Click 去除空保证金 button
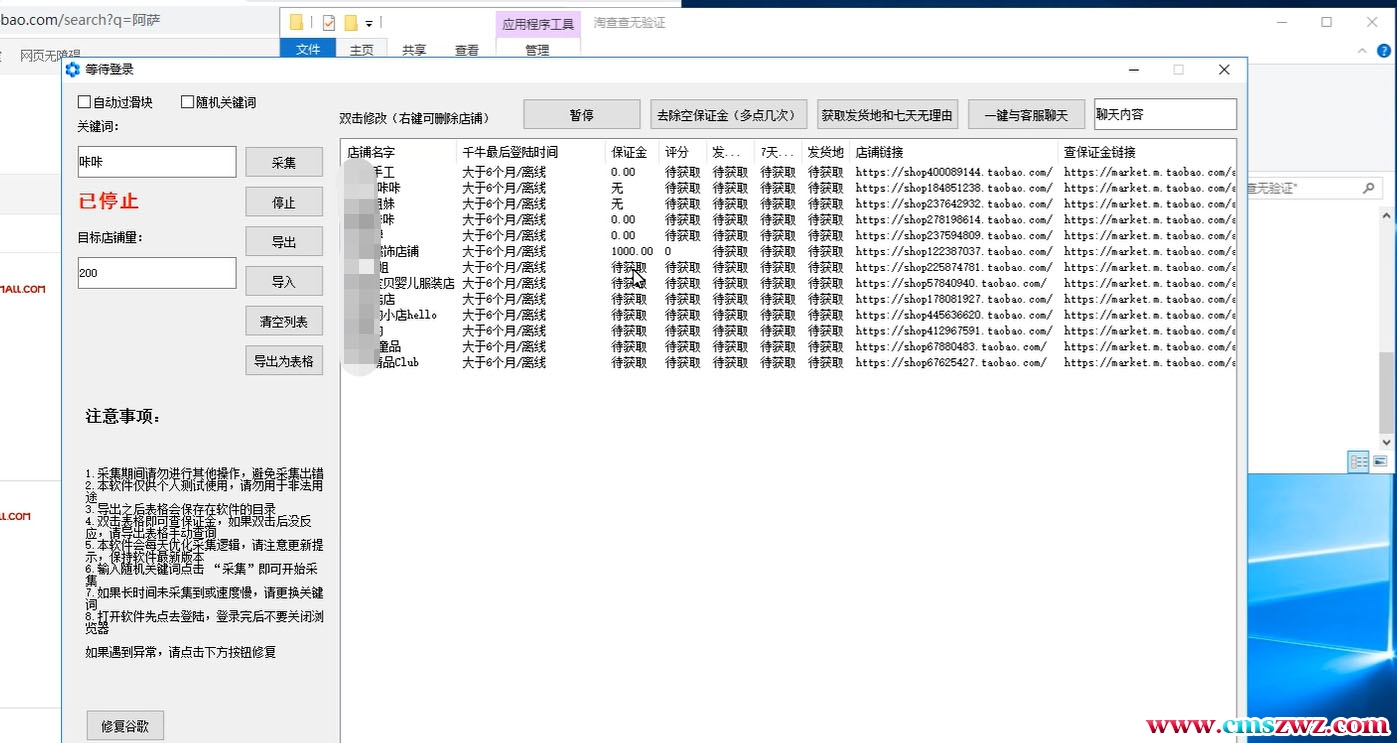 (728, 115)
